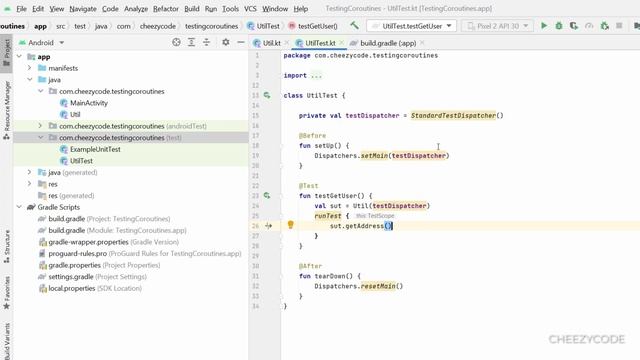
Task: Collapse the (test) package node
Action: pyautogui.click(x=40, y=137)
